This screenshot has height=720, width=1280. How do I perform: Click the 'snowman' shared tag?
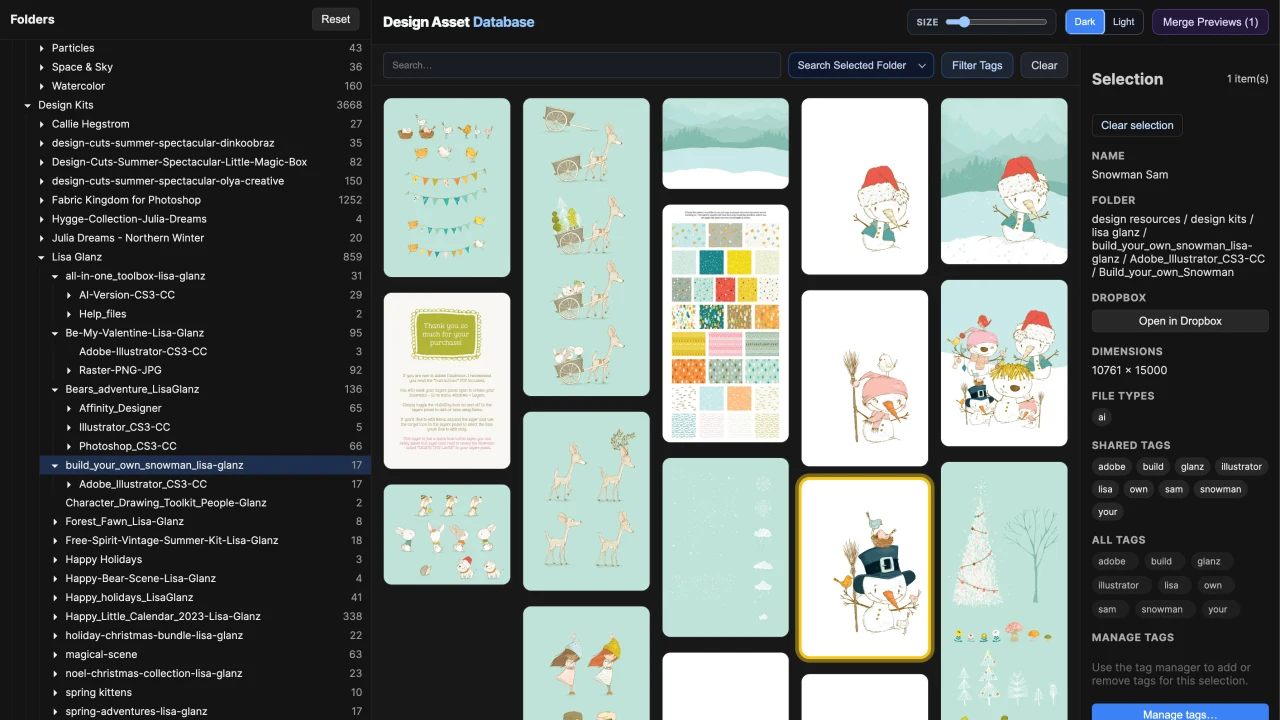[1220, 490]
